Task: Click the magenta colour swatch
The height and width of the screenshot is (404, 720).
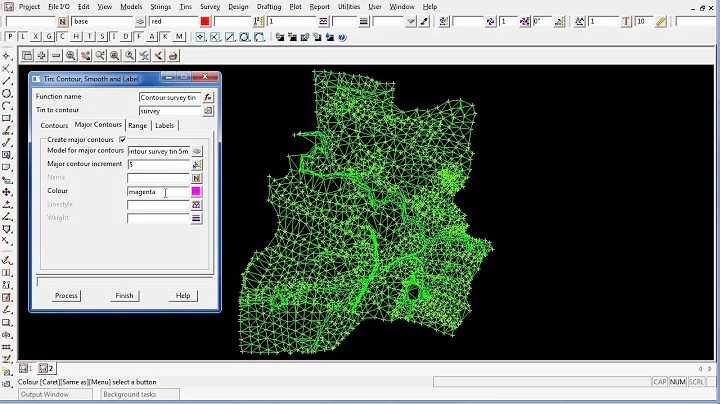Action: point(196,191)
